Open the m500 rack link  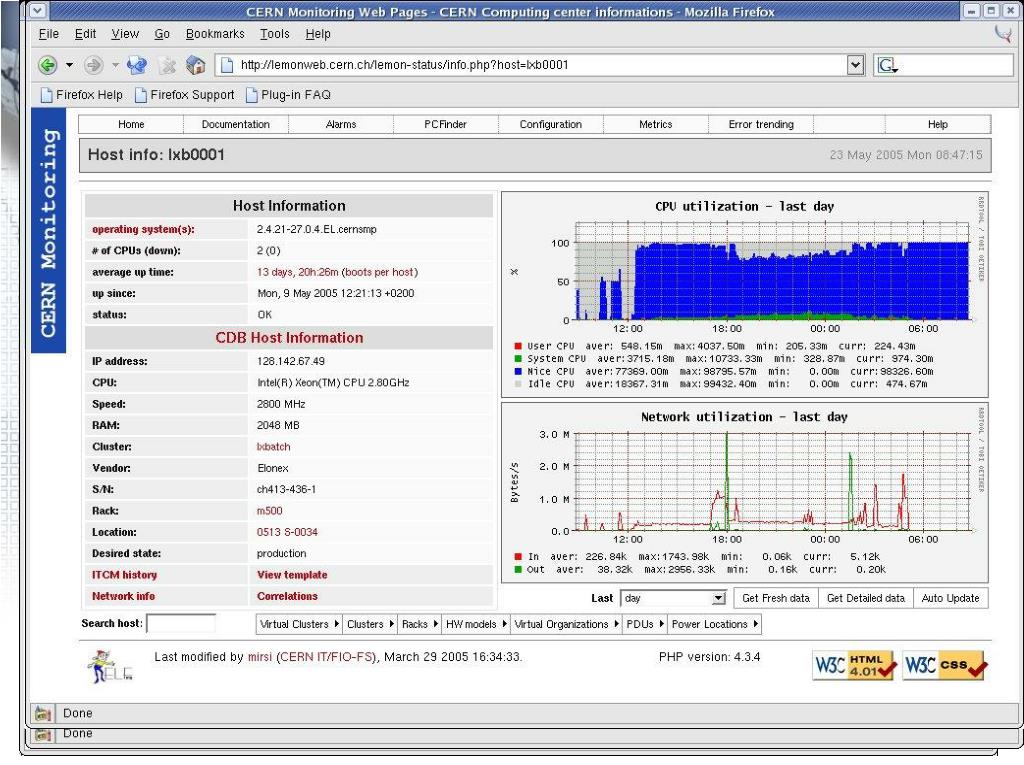[270, 511]
